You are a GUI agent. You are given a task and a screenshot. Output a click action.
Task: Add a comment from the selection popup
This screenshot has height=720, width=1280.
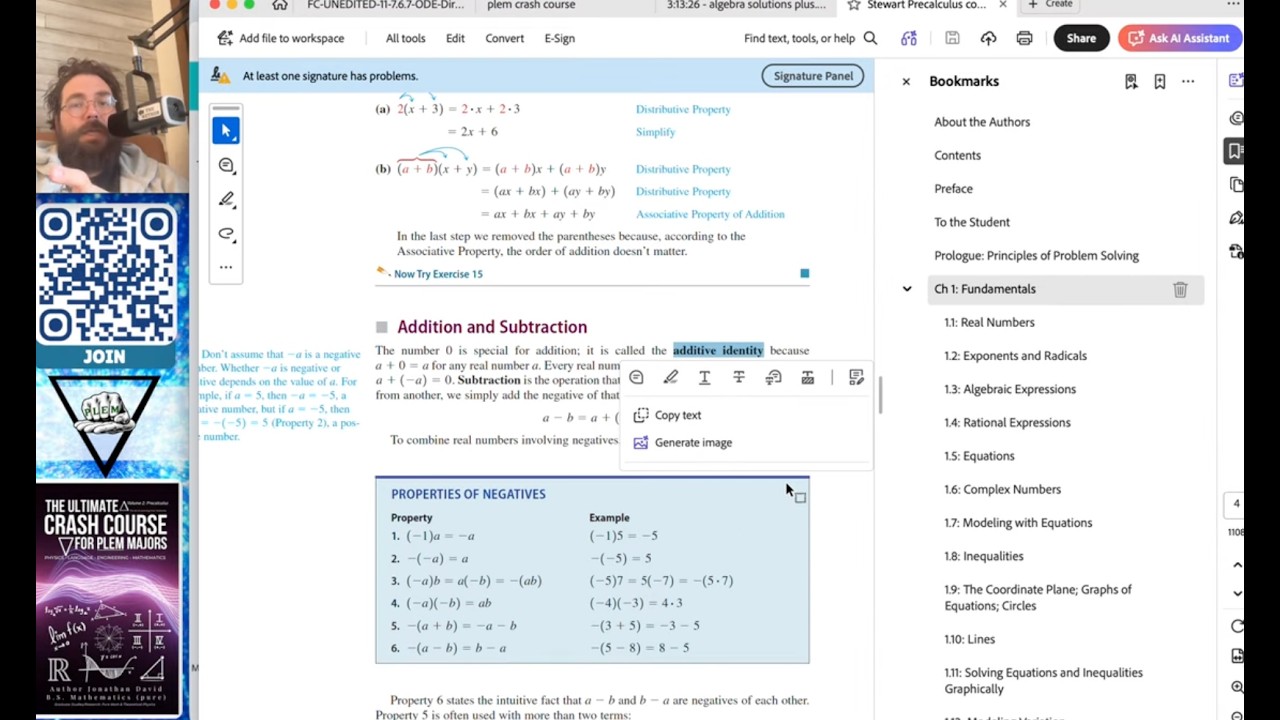tap(636, 377)
